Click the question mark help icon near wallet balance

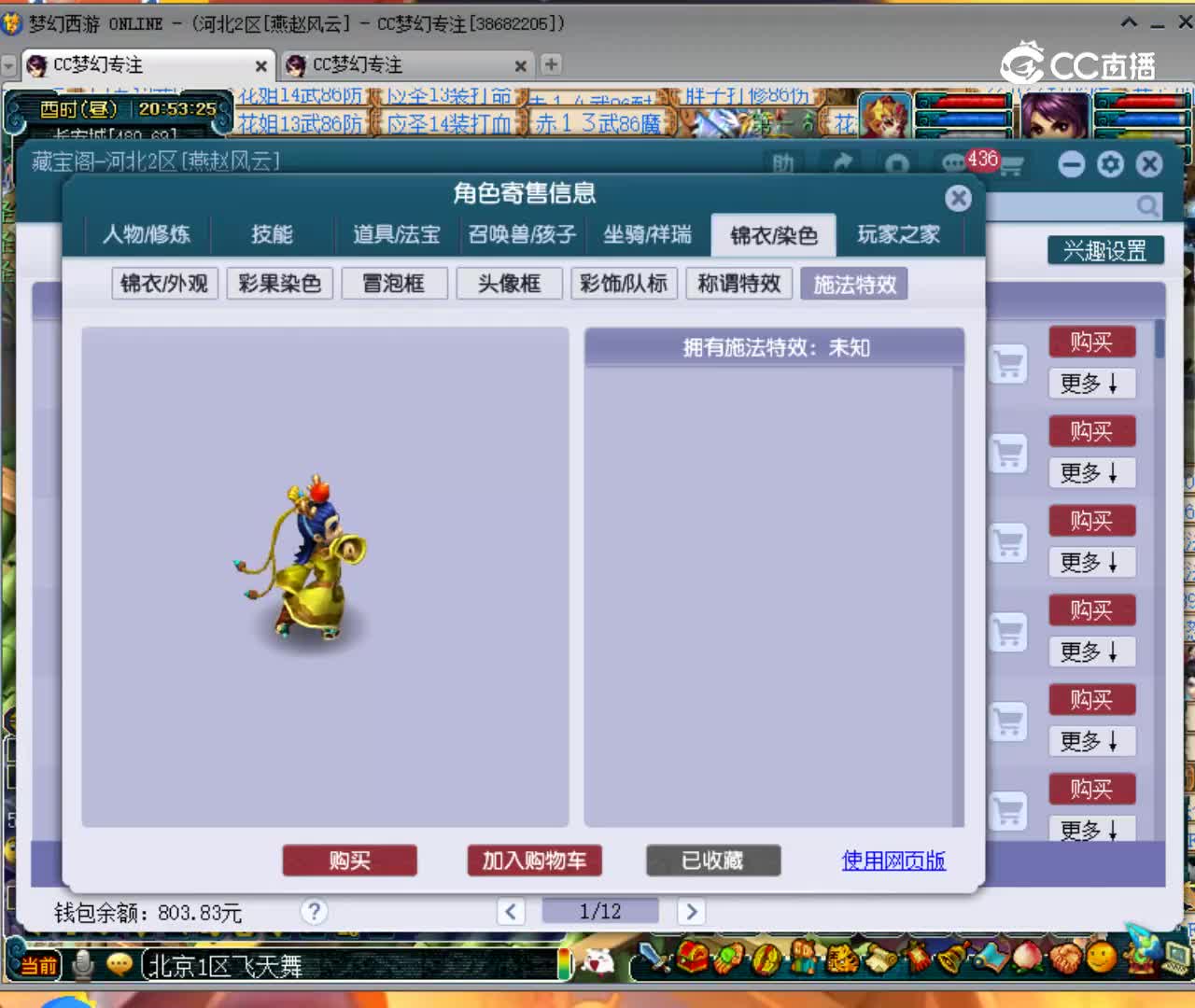[x=315, y=912]
